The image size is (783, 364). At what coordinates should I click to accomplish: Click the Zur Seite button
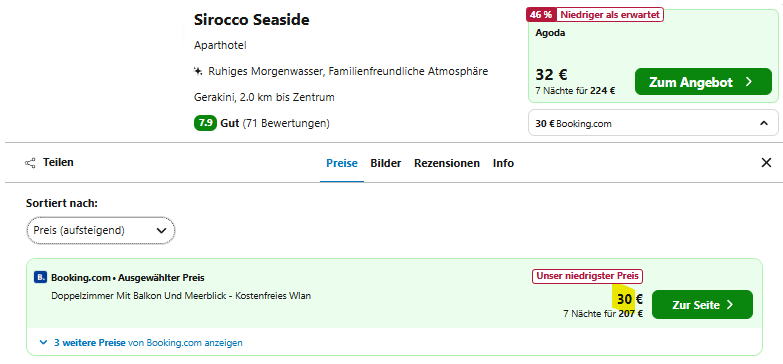pos(702,305)
